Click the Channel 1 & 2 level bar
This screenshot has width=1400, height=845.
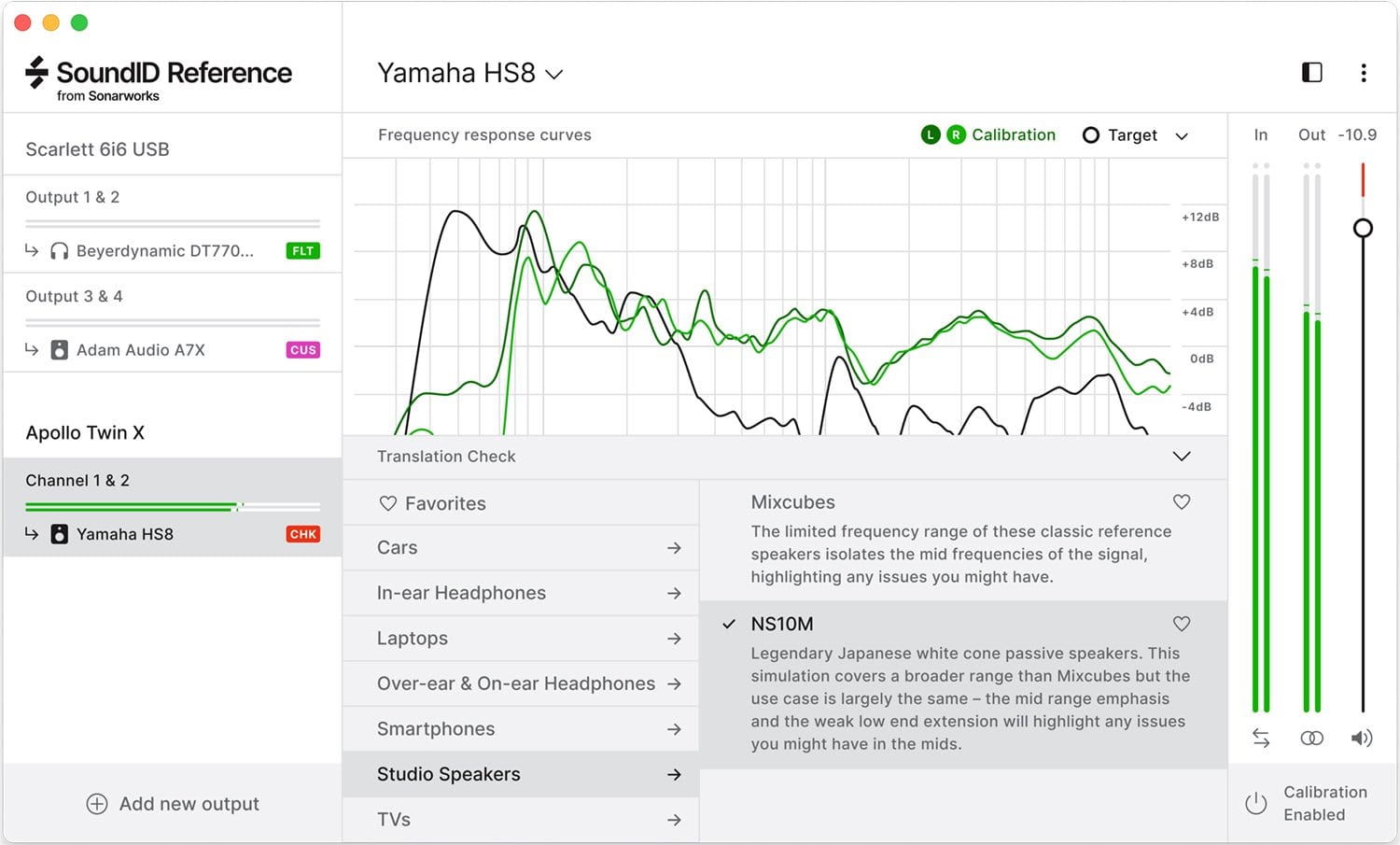point(173,507)
